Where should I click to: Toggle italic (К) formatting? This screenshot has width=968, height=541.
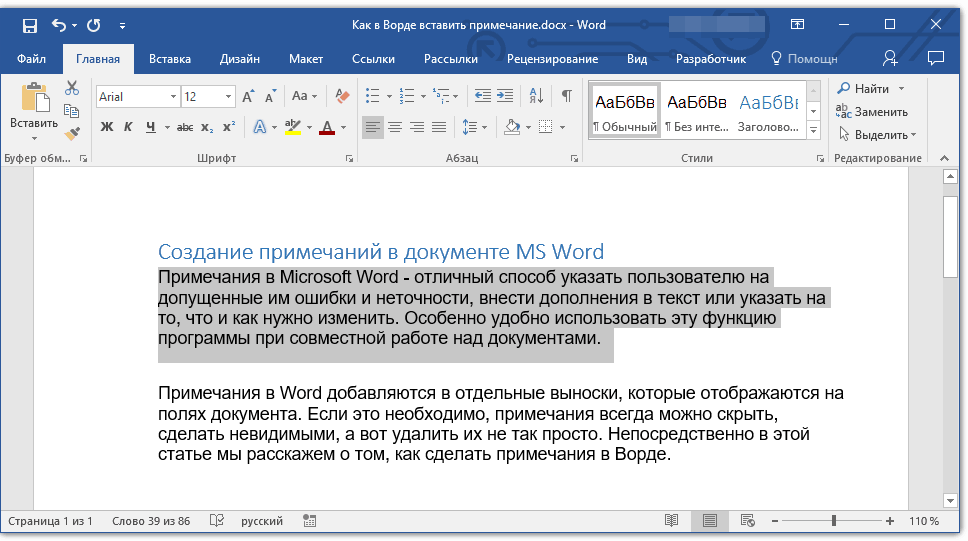tap(128, 127)
